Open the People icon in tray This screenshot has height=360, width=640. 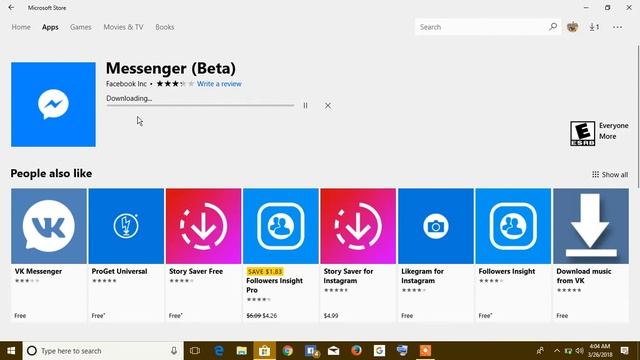pyautogui.click(x=540, y=351)
